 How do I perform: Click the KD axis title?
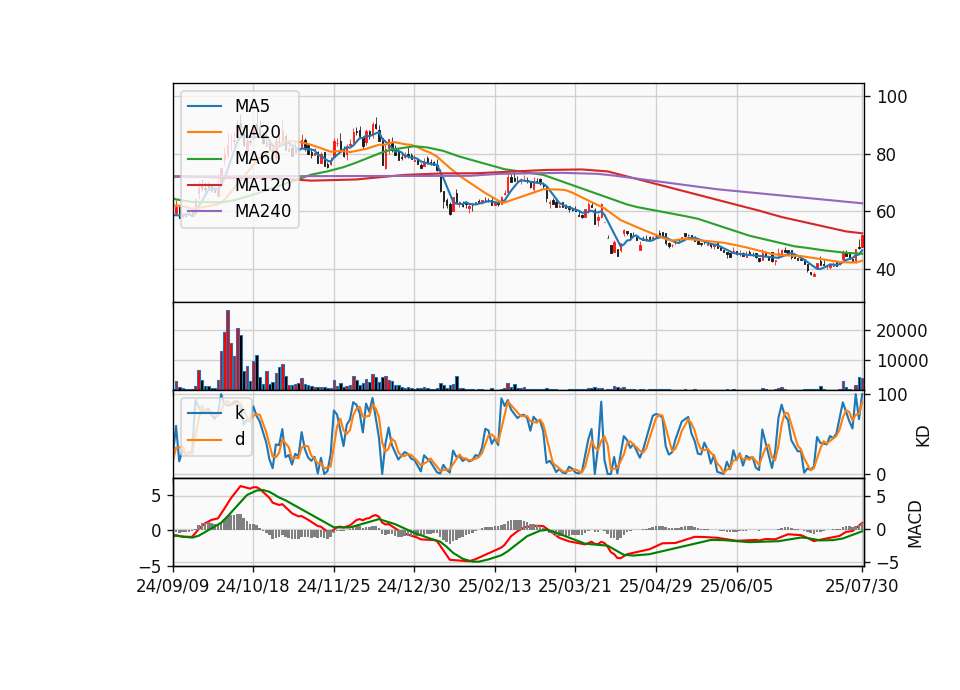(x=923, y=437)
